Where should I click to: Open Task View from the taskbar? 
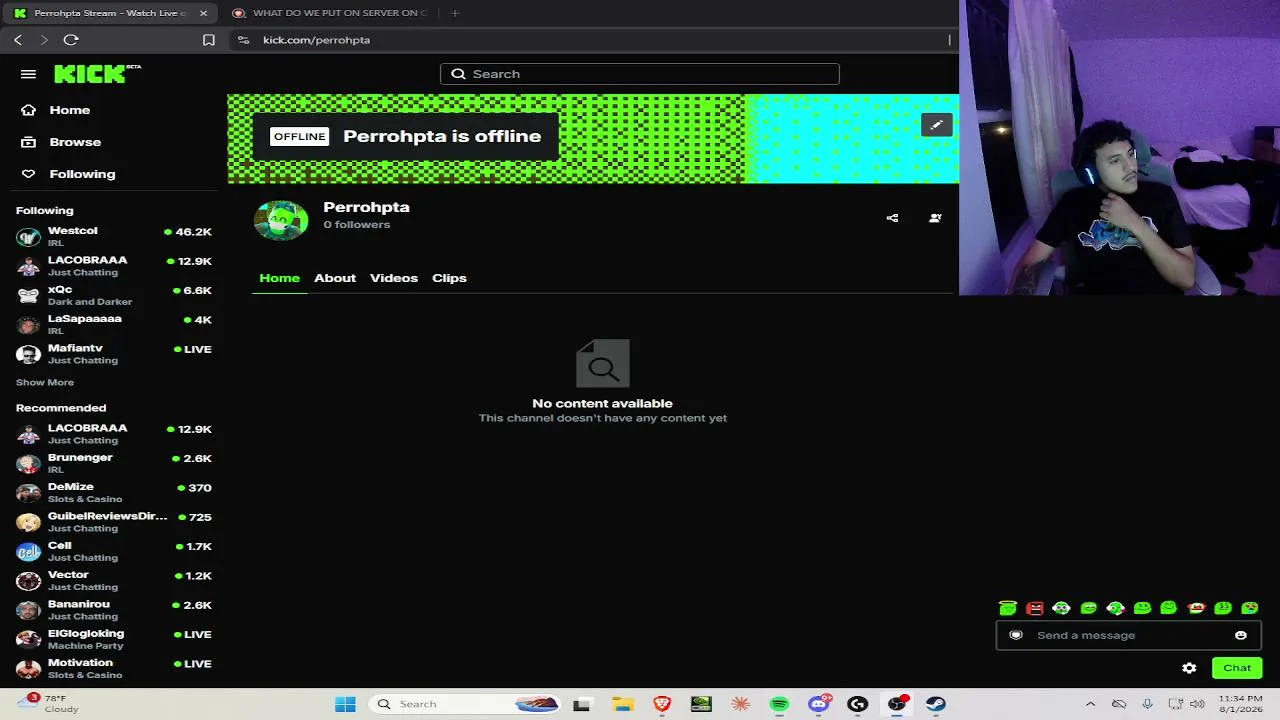(x=581, y=704)
